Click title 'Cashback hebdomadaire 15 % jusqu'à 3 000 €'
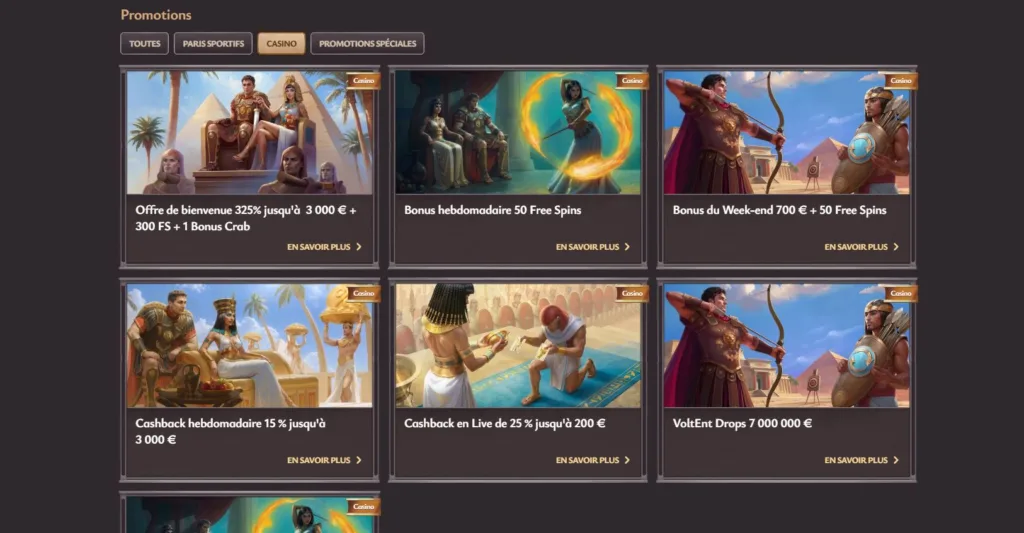Viewport: 1024px width, 533px height. coord(230,431)
